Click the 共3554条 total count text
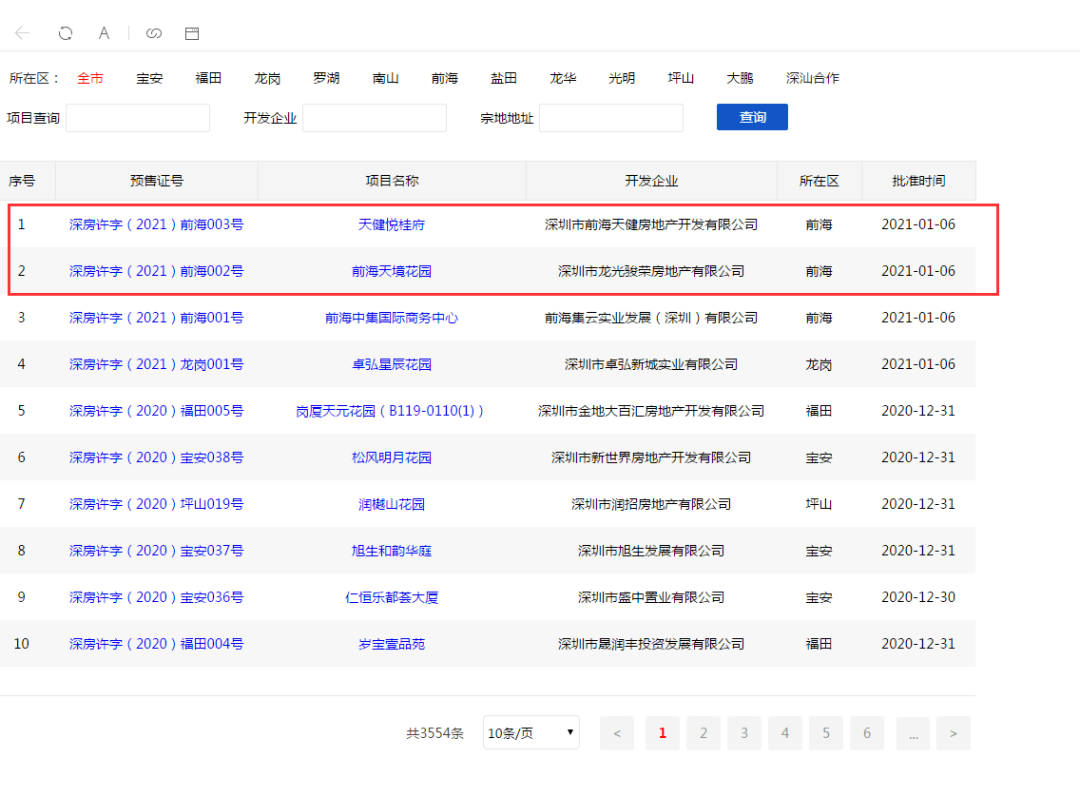1080x797 pixels. 435,733
